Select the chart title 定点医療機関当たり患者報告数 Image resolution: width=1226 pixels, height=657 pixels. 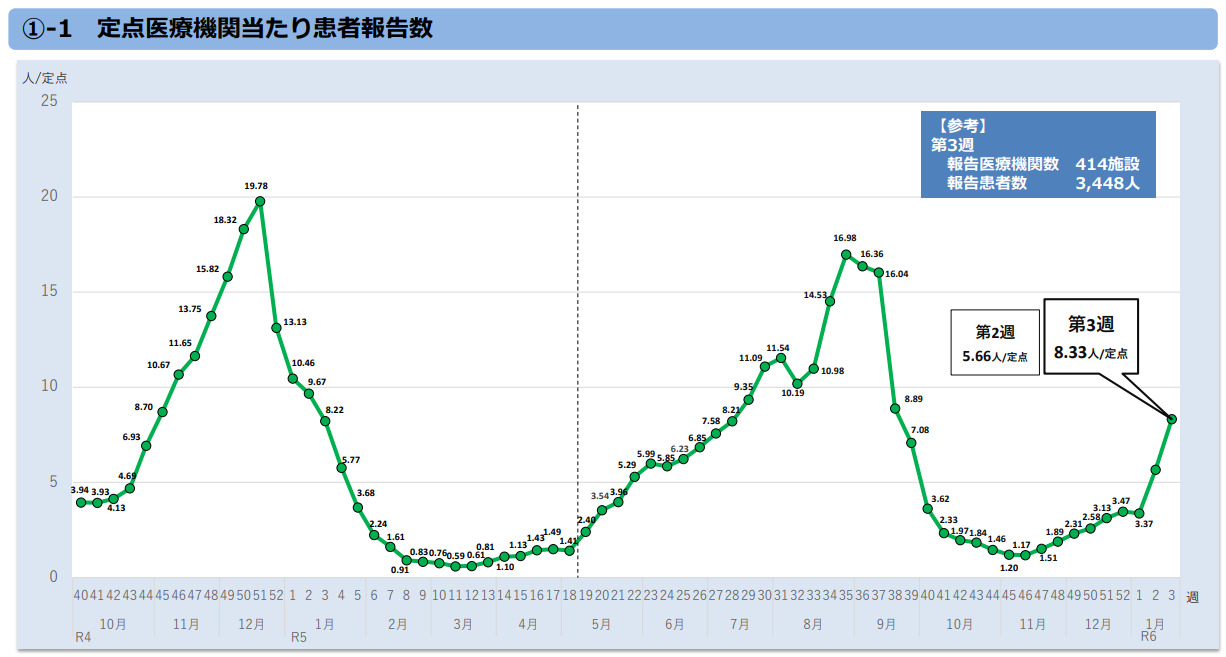(x=265, y=29)
